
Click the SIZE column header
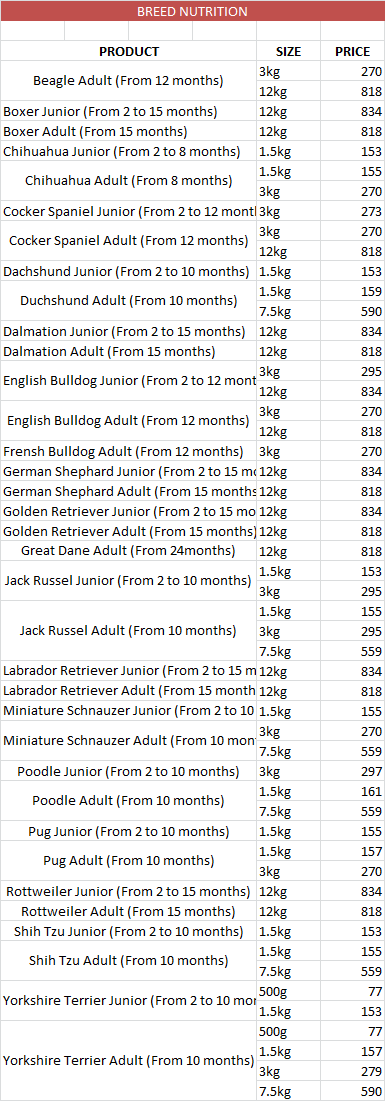pyautogui.click(x=289, y=51)
